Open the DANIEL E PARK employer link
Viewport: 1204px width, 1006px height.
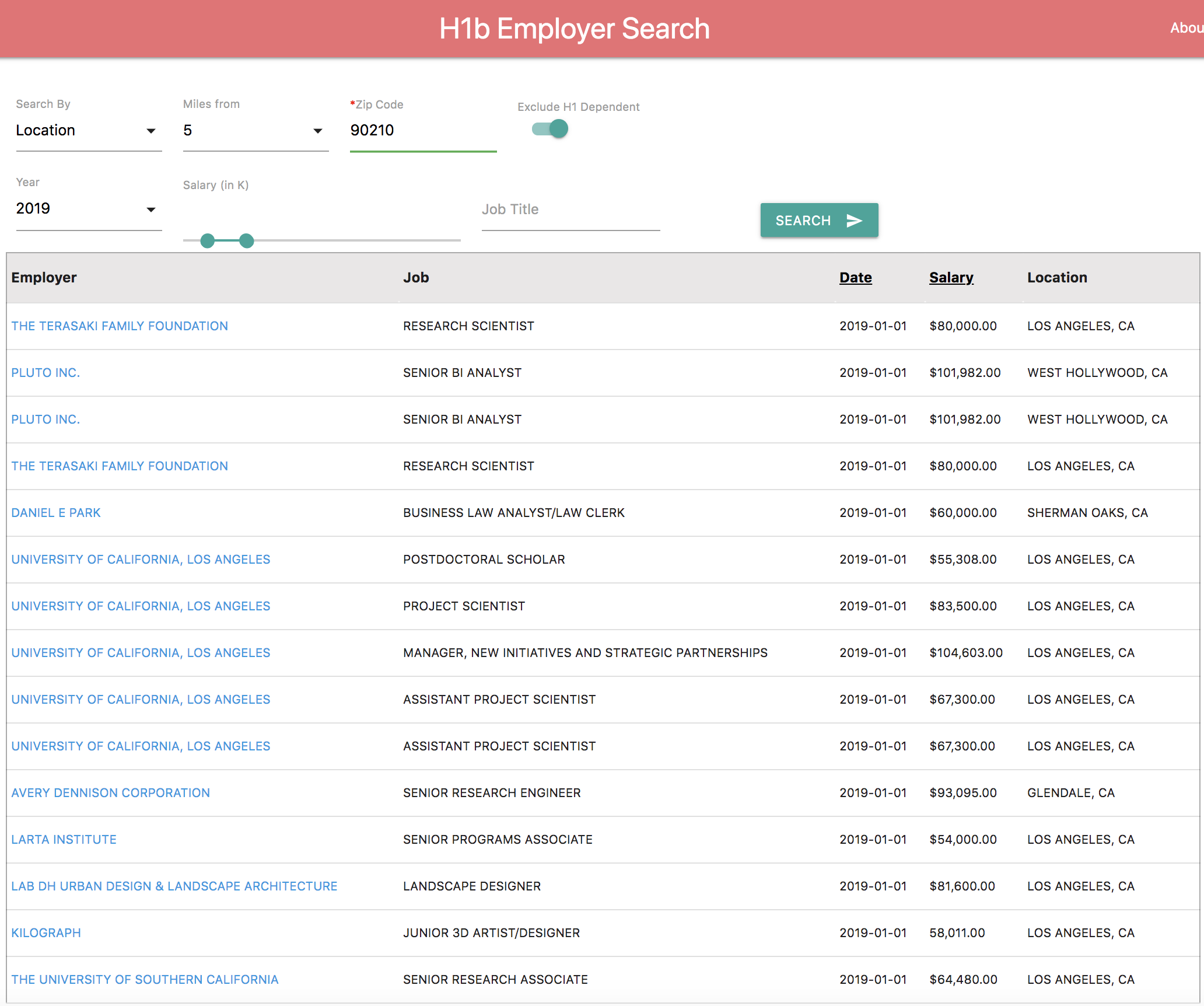[55, 512]
